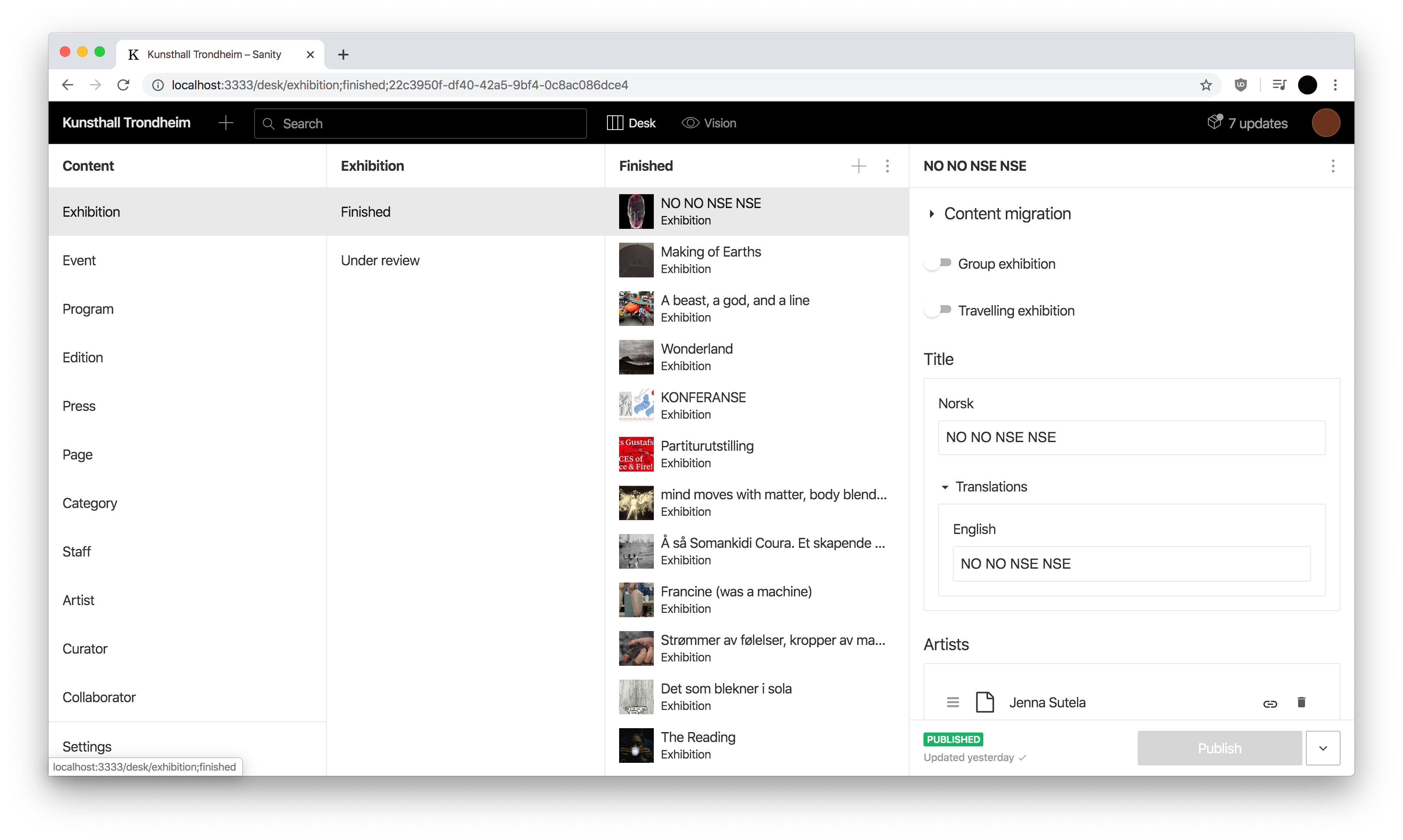The width and height of the screenshot is (1403, 840).
Task: Open the 7 updates package indicator
Action: click(x=1247, y=123)
